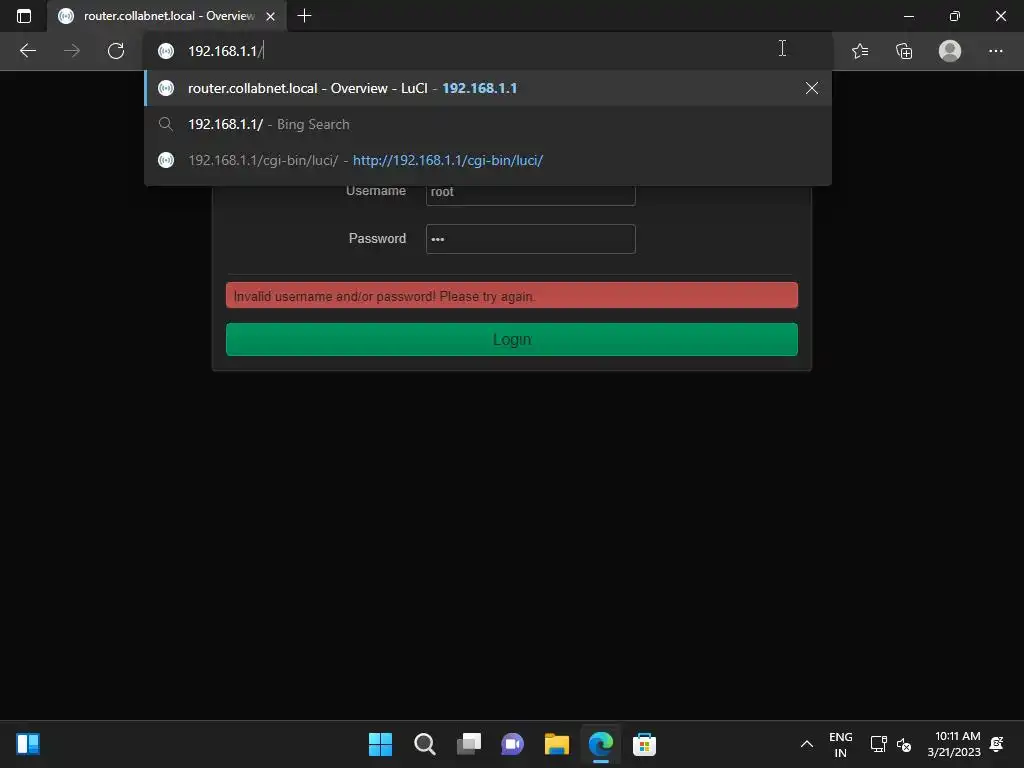
Task: Open the Favorites list
Action: [860, 51]
